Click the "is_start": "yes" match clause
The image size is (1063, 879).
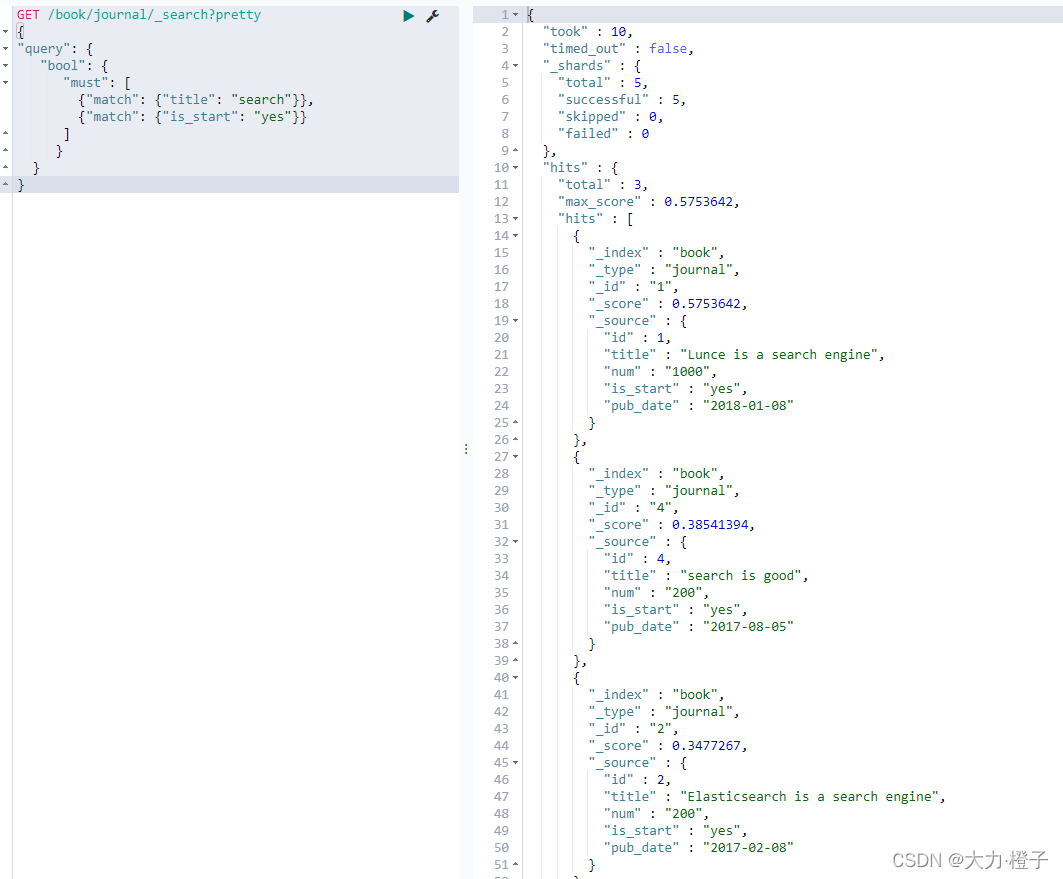click(193, 117)
